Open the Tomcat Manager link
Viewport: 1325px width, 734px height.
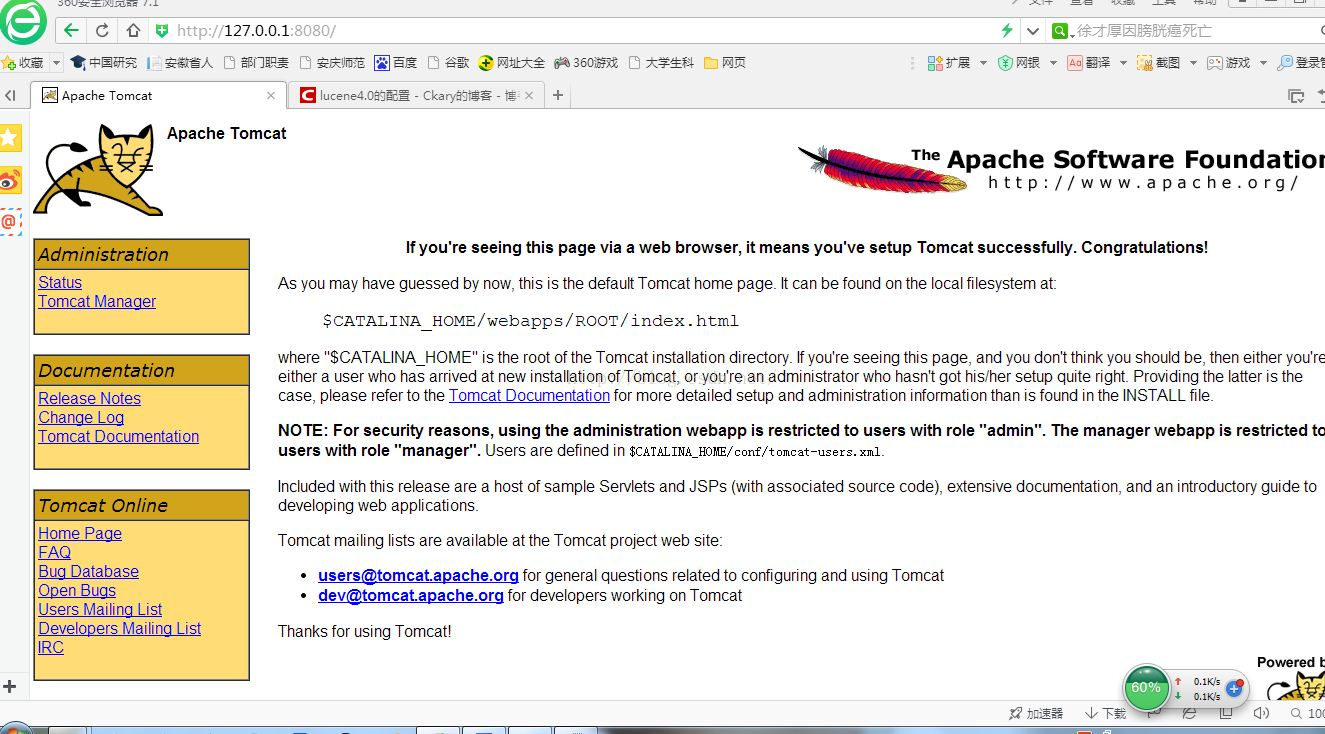pos(97,302)
